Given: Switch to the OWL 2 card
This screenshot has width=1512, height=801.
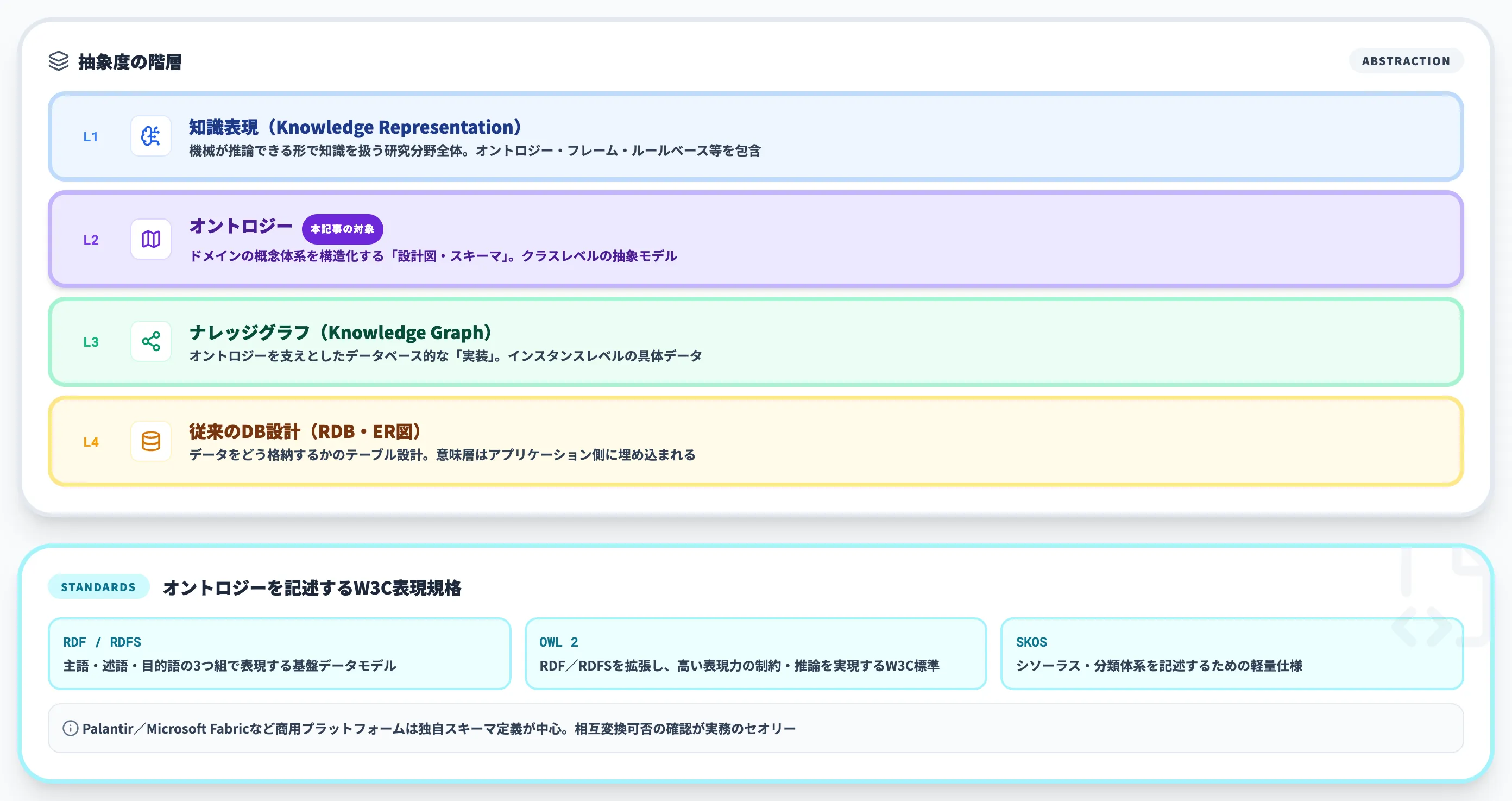Looking at the screenshot, I should [756, 654].
